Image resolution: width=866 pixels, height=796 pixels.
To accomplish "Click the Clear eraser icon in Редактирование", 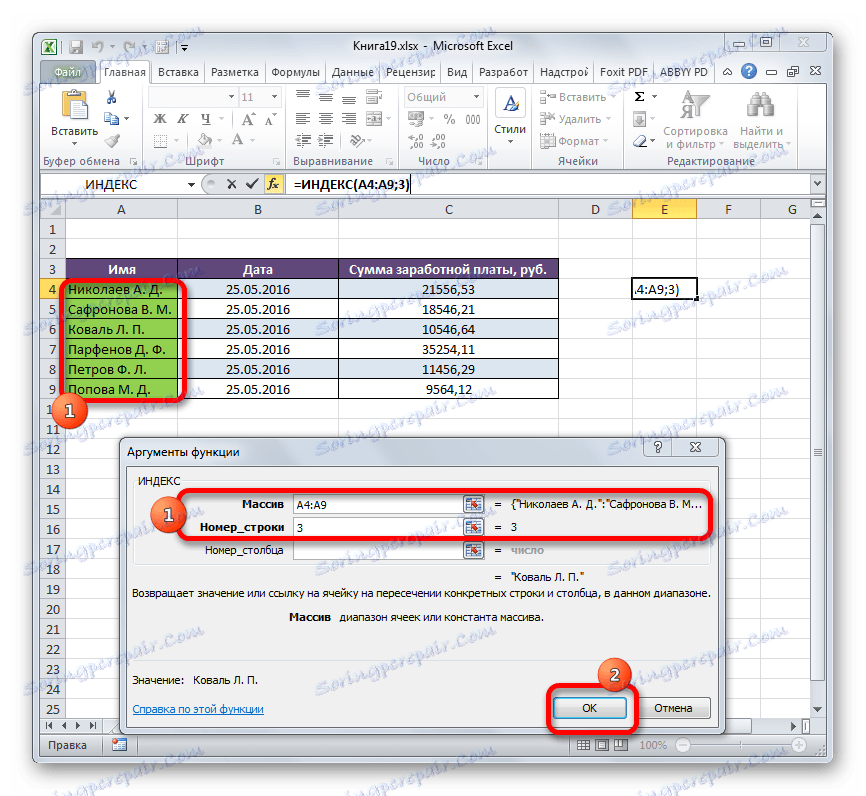I will click(x=640, y=141).
